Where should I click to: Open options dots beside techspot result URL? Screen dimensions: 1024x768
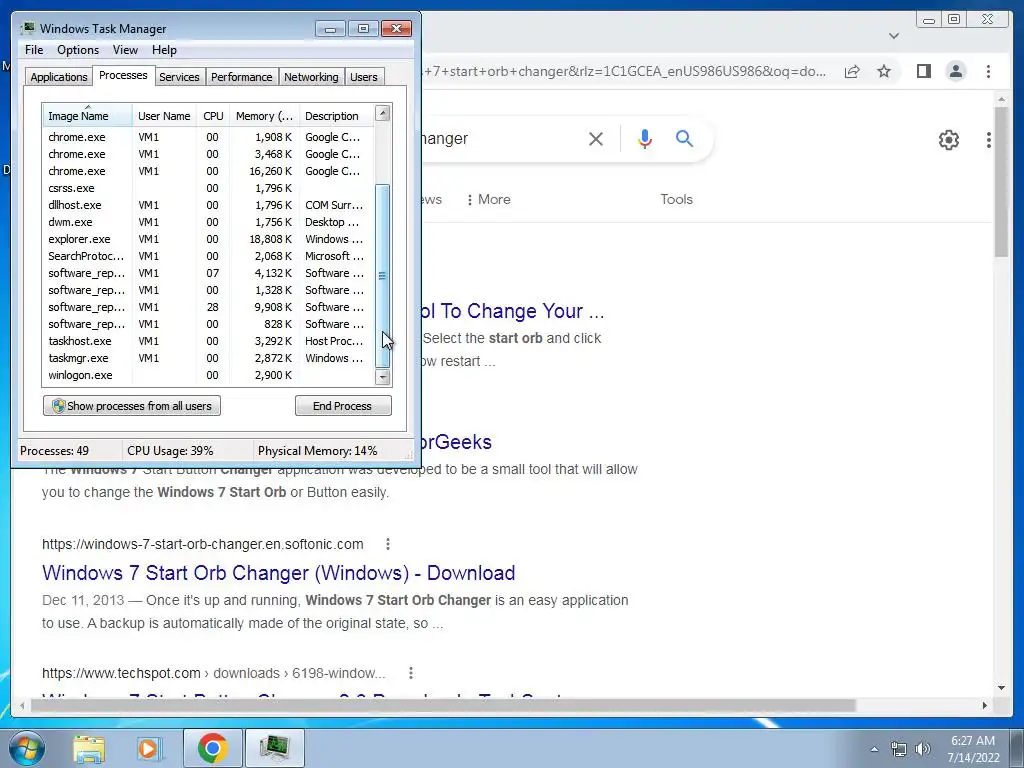(411, 673)
